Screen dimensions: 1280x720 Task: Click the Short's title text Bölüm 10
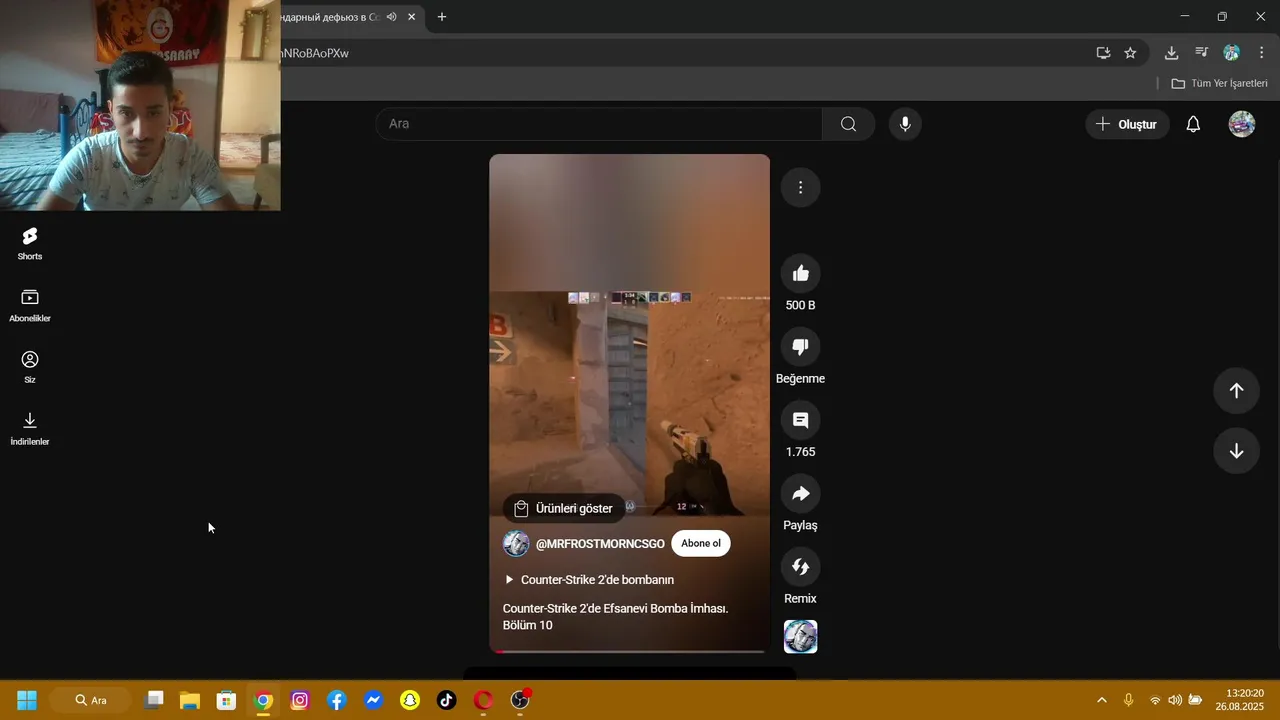point(616,617)
